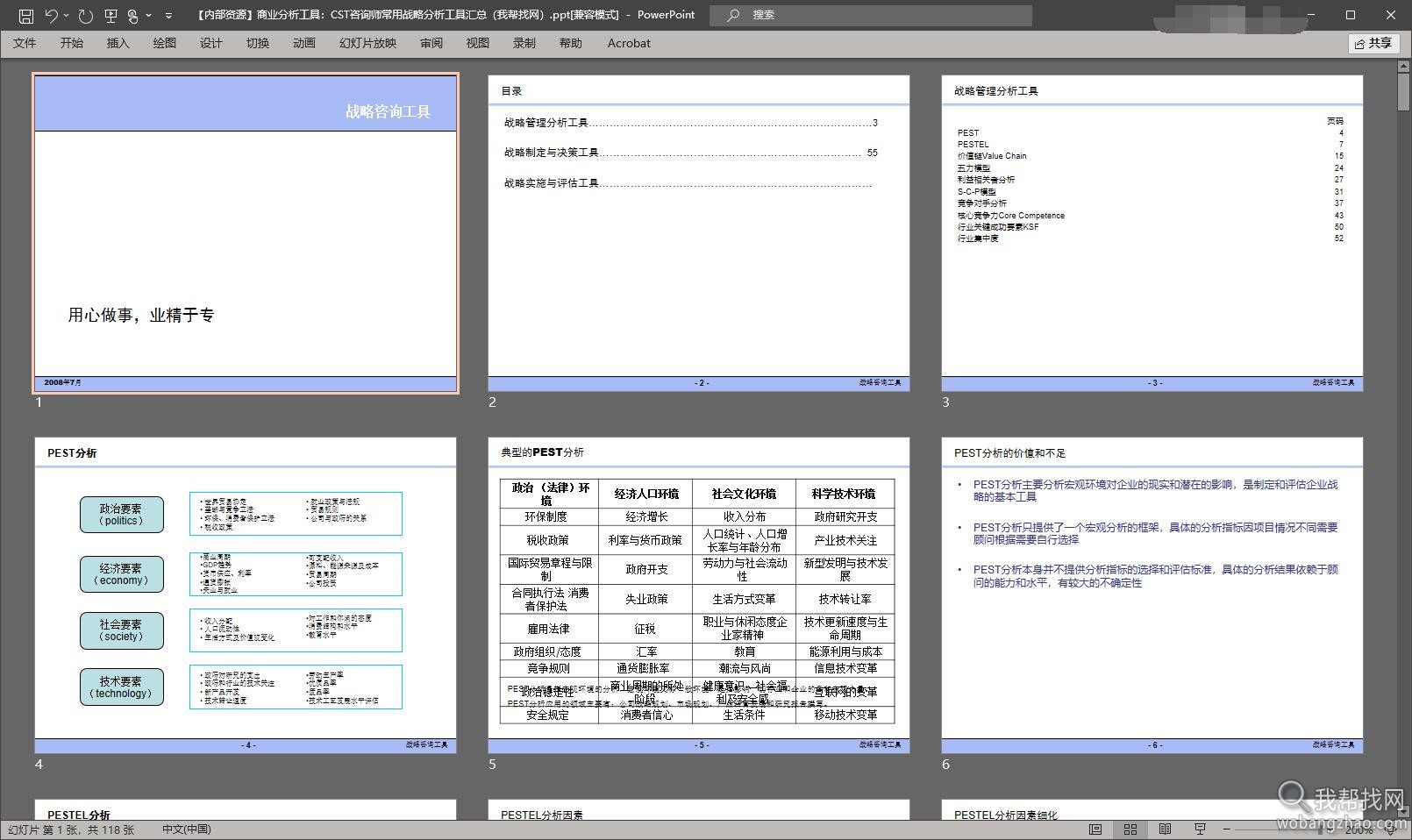
Task: Select slide 4 thumbnail PEST分析
Action: pos(246,595)
